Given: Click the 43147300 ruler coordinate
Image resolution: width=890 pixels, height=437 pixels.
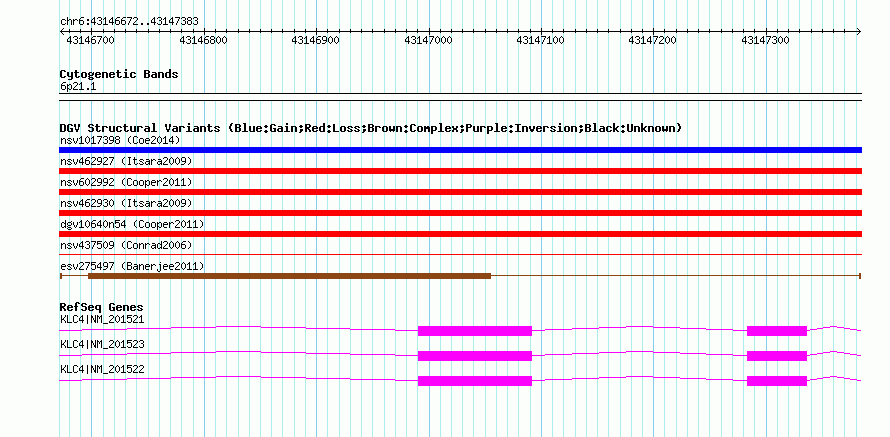Looking at the screenshot, I should (x=766, y=40).
